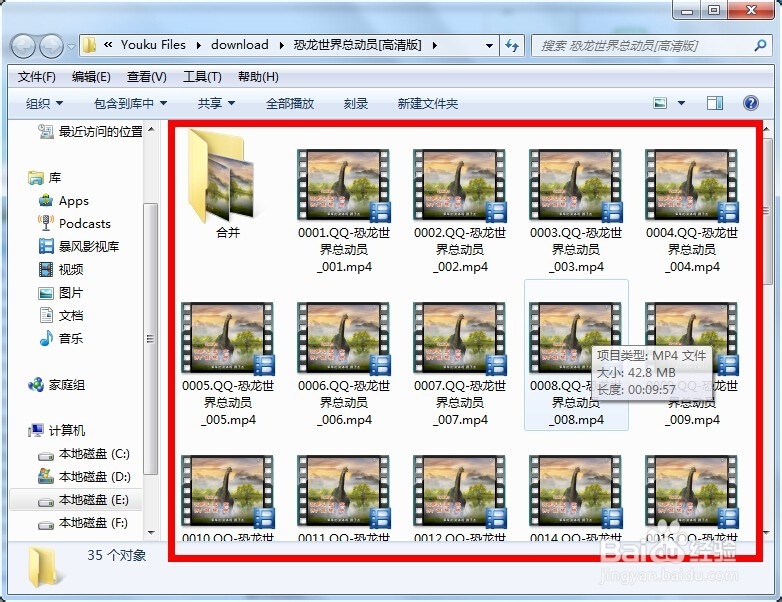
Task: Click Youku Files in the address path
Action: click(153, 45)
